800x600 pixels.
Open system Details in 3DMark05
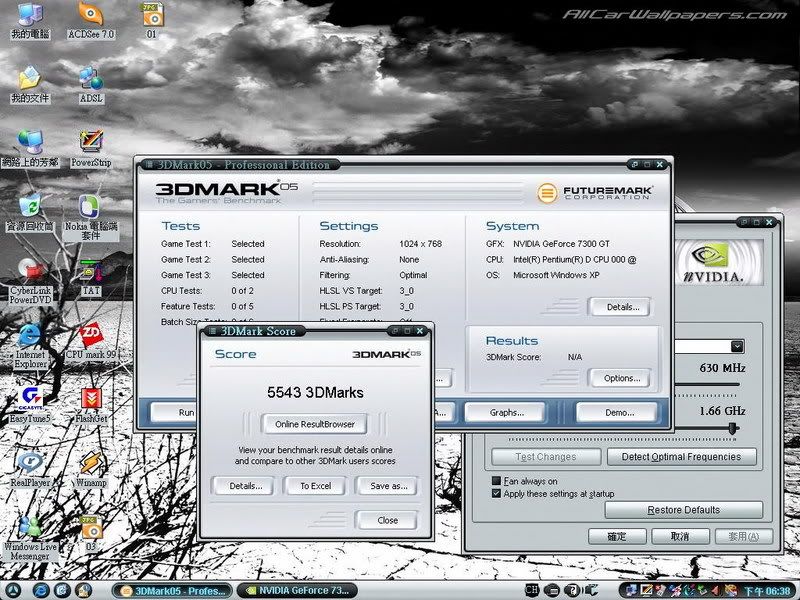pos(619,307)
